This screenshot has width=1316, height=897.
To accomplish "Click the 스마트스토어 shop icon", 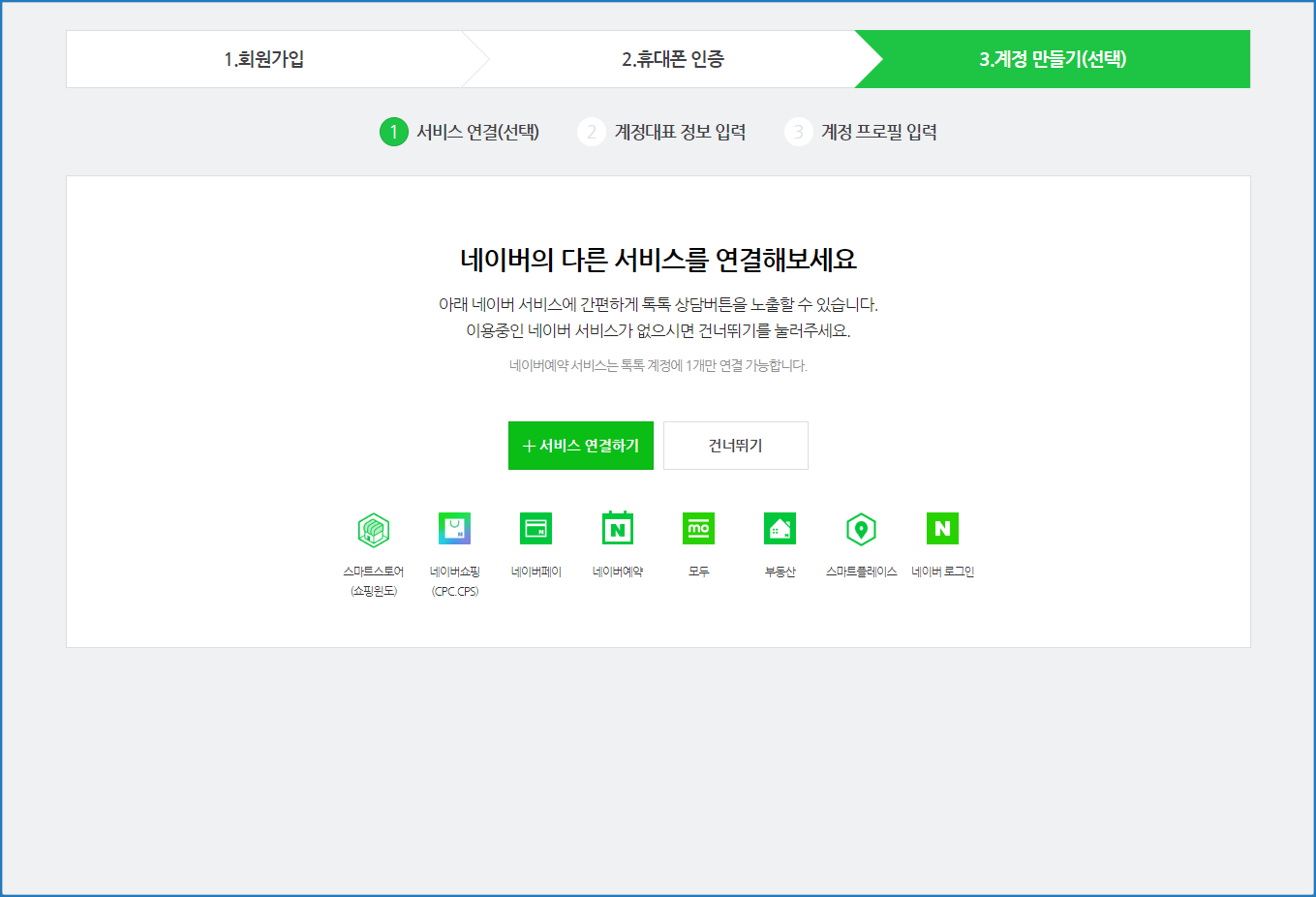I will (x=373, y=530).
